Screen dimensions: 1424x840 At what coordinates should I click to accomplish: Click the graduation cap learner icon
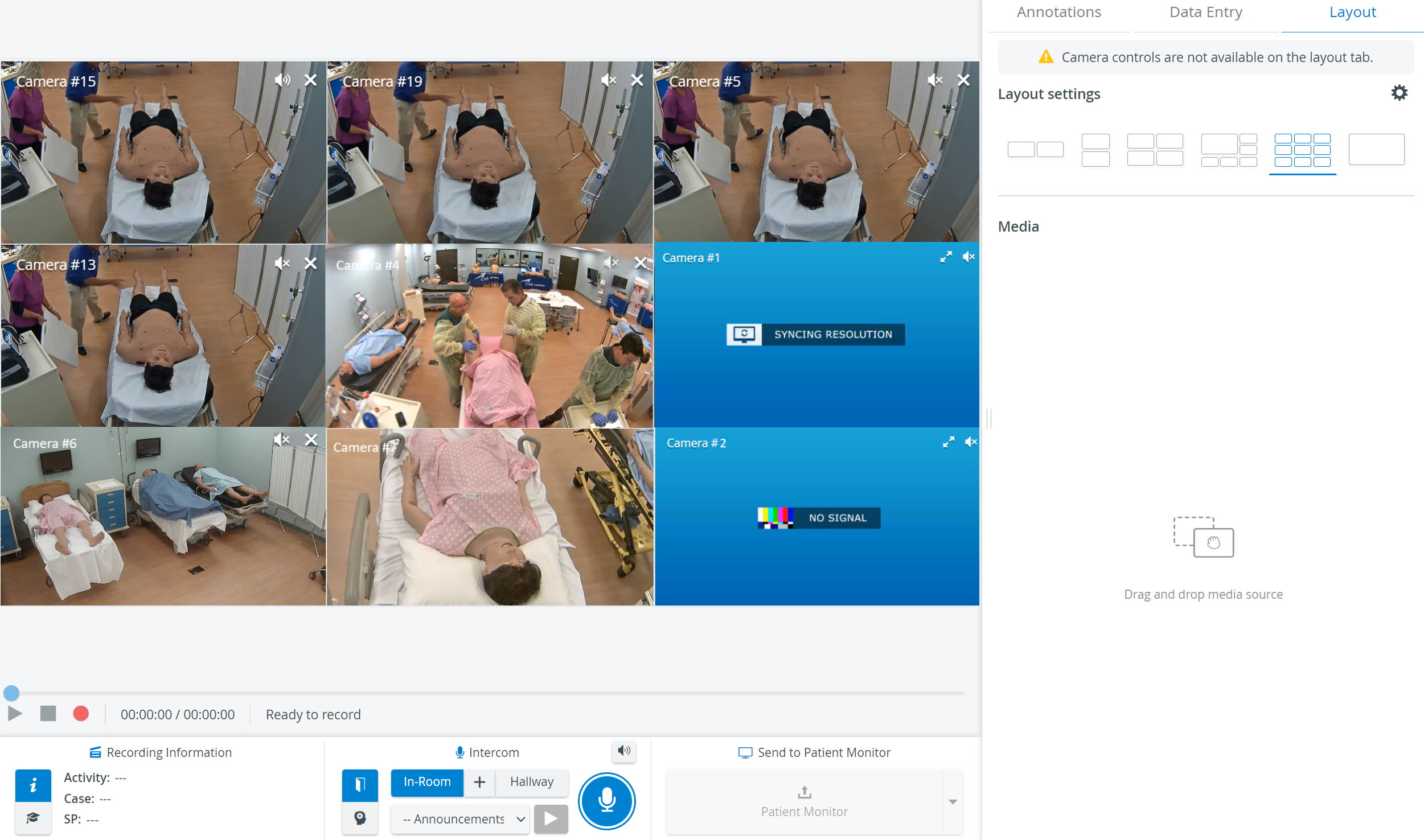click(33, 818)
